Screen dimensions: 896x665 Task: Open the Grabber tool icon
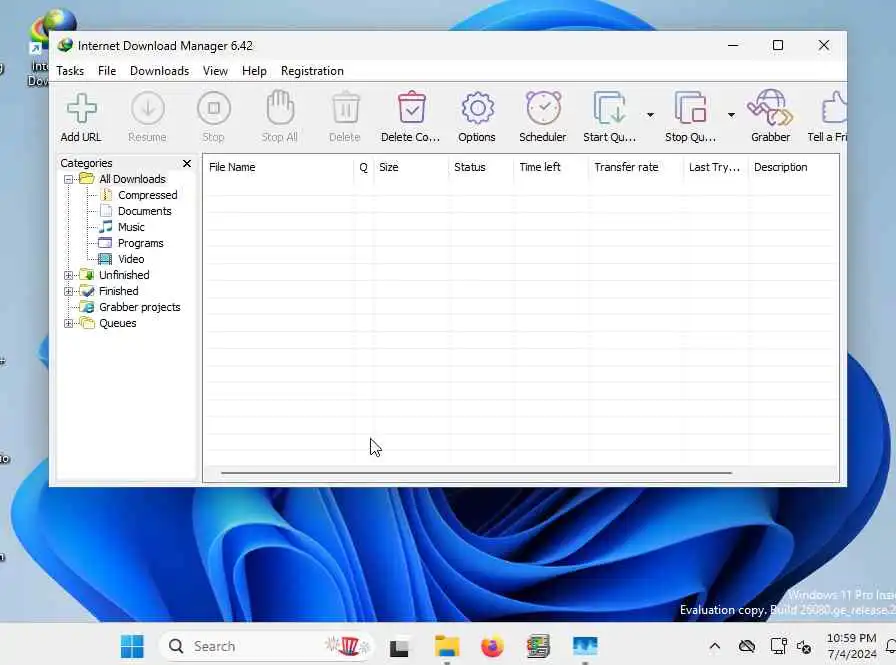tap(770, 107)
